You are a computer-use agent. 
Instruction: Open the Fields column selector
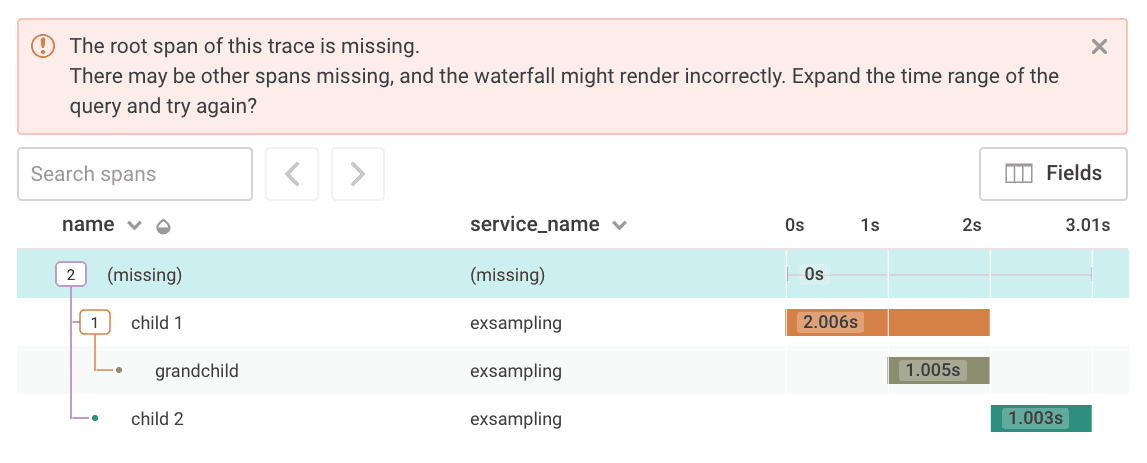tap(1053, 174)
